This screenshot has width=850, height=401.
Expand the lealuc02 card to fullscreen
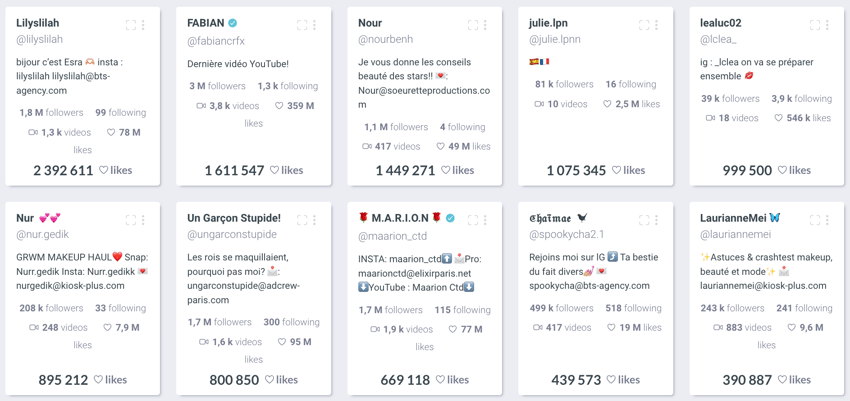(x=815, y=25)
